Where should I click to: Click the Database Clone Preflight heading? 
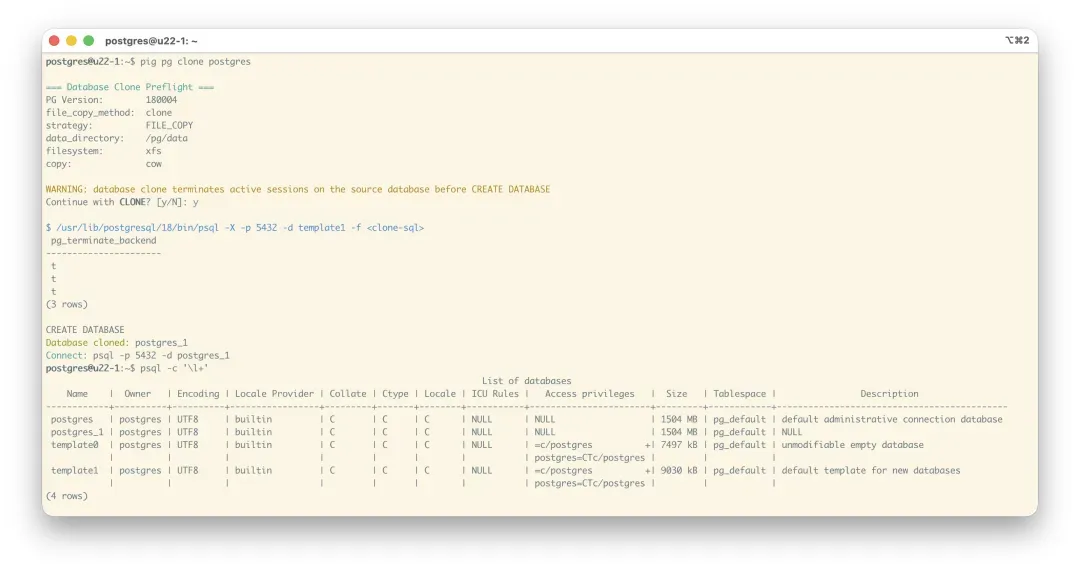point(129,88)
